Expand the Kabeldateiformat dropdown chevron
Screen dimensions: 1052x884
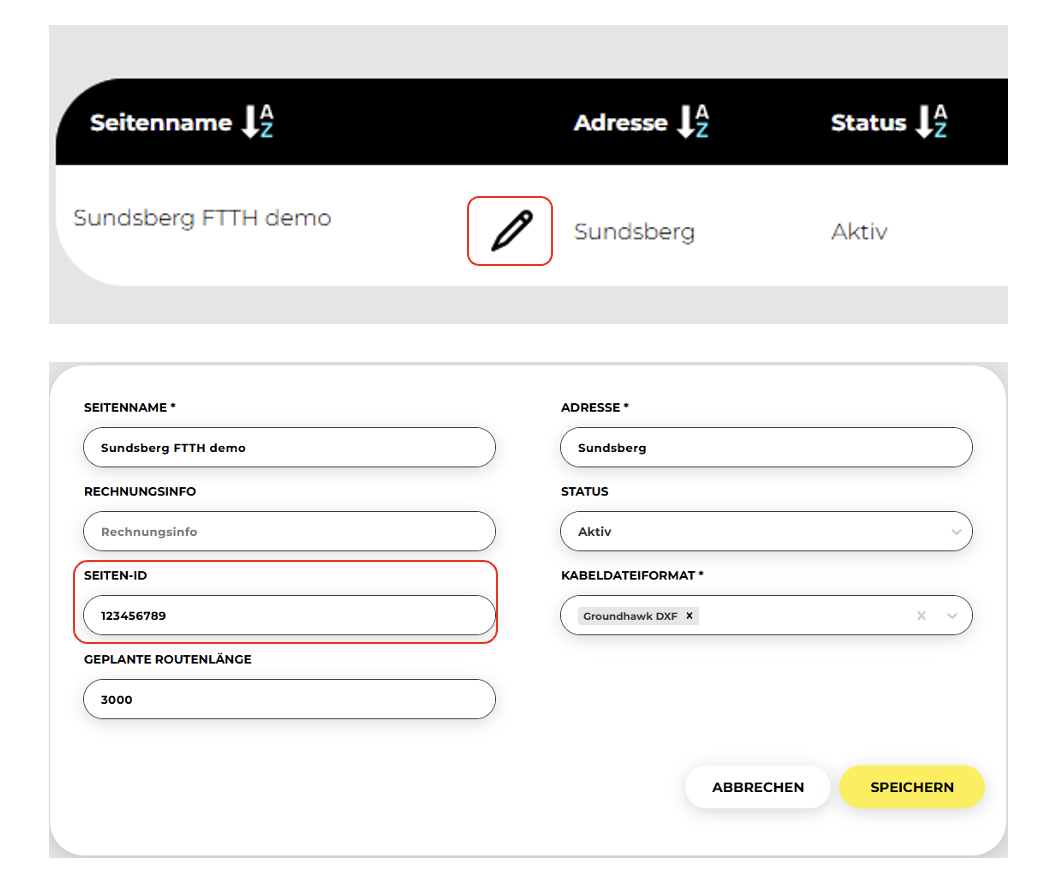pyautogui.click(x=952, y=616)
